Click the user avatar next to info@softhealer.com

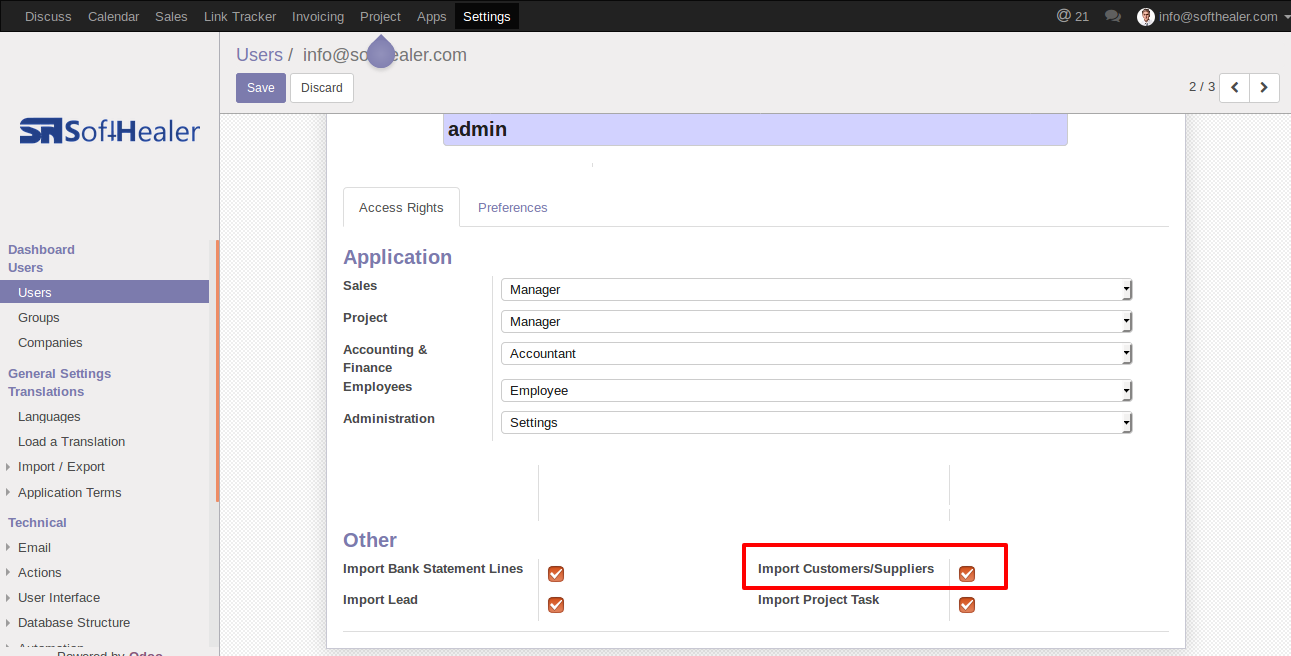click(1146, 16)
